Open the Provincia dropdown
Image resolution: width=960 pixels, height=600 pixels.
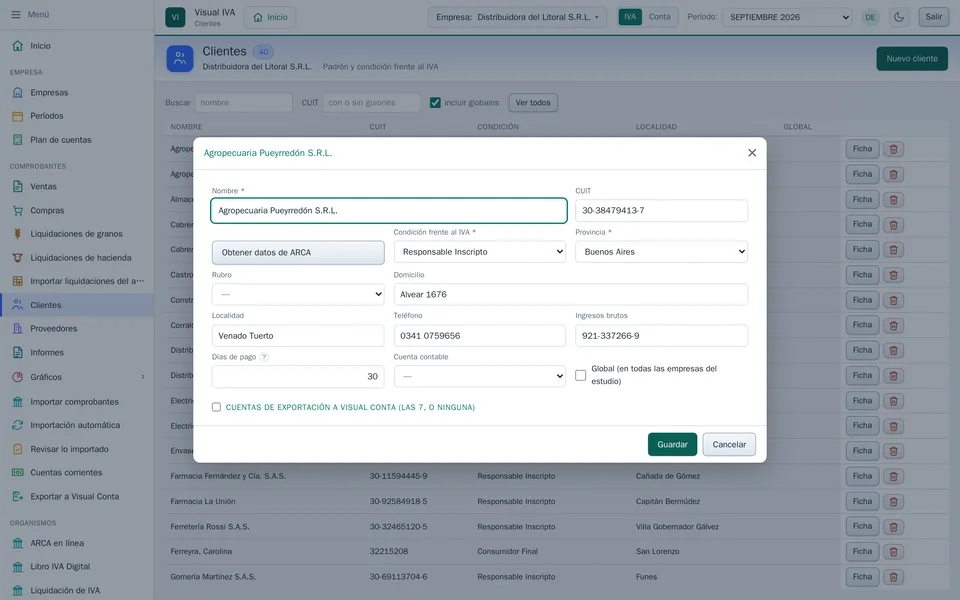click(661, 252)
